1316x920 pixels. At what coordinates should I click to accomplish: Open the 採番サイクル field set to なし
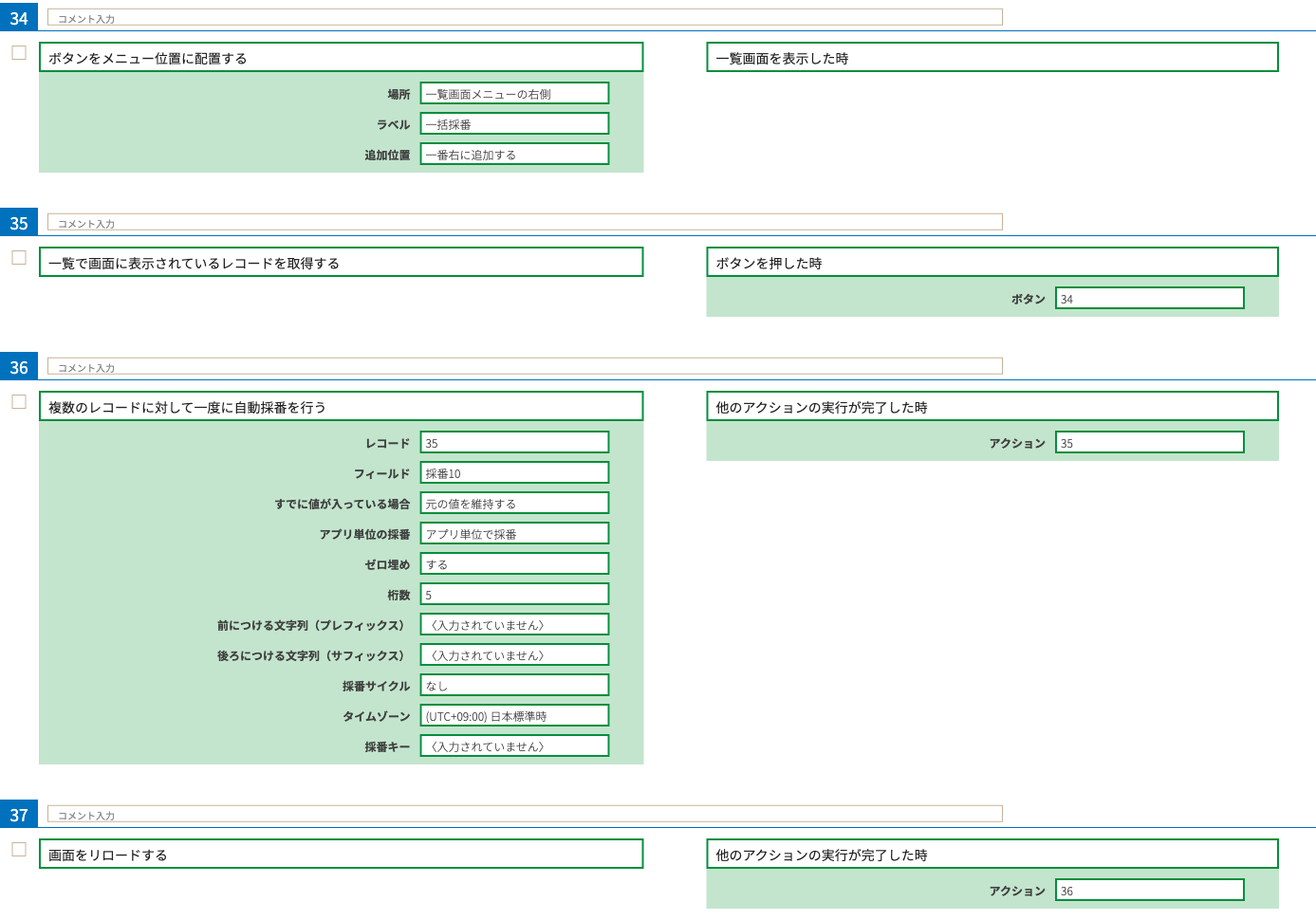point(514,686)
